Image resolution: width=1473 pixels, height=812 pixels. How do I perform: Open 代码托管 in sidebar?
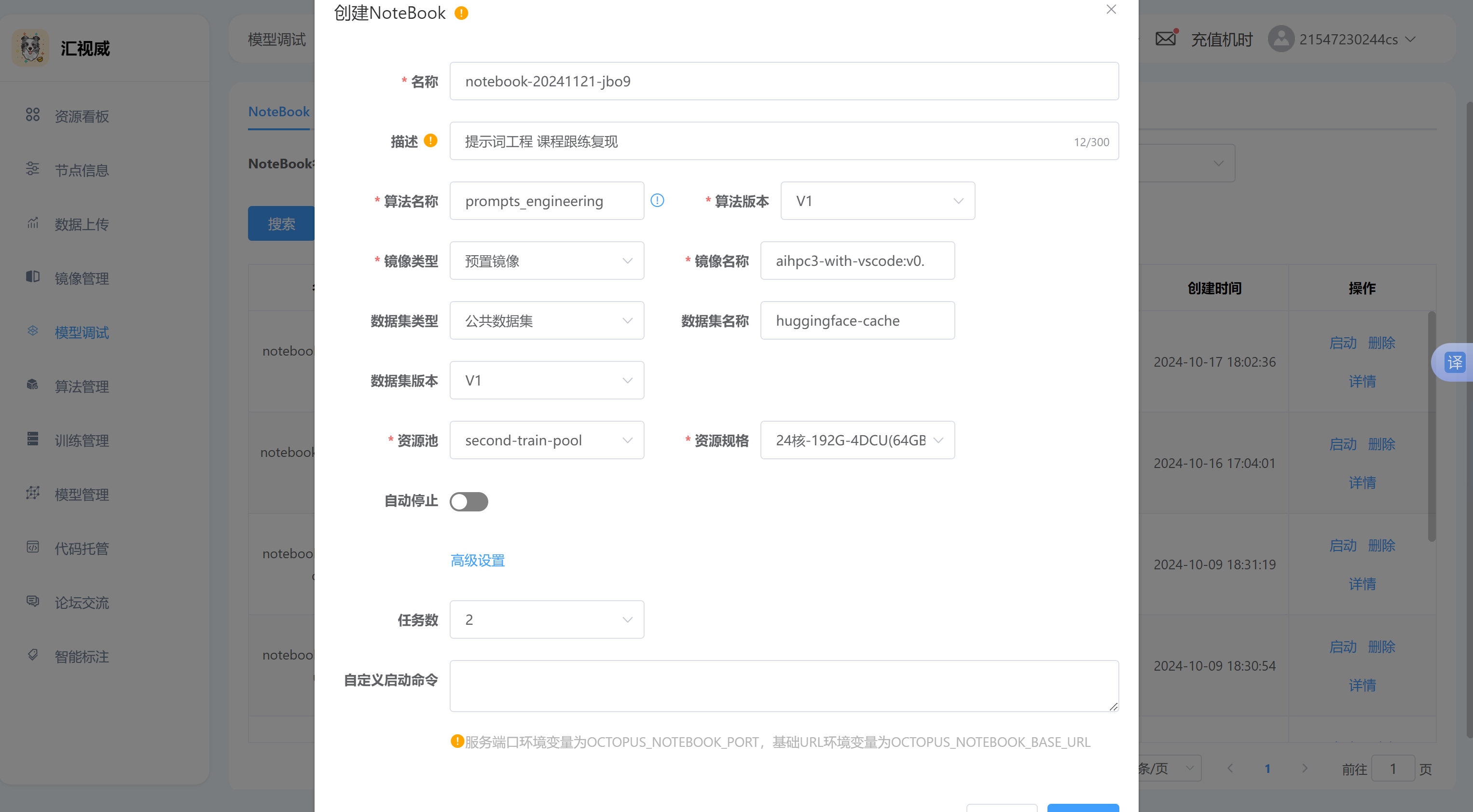click(82, 549)
